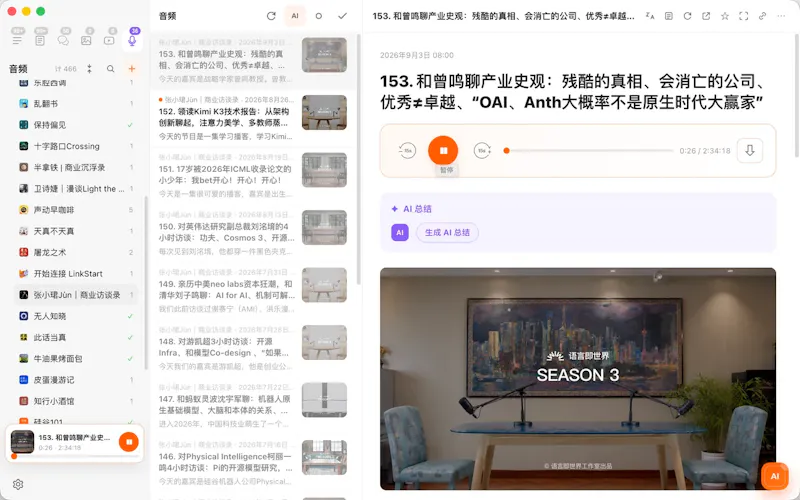
Task: Skip forward 15 seconds in audio player
Action: 482,151
